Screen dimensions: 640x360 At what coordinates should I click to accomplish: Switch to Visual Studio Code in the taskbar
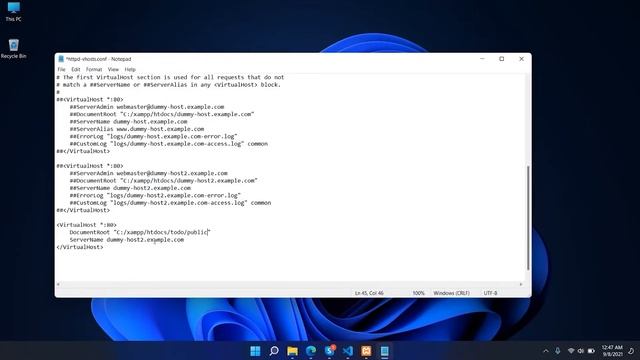coord(348,351)
